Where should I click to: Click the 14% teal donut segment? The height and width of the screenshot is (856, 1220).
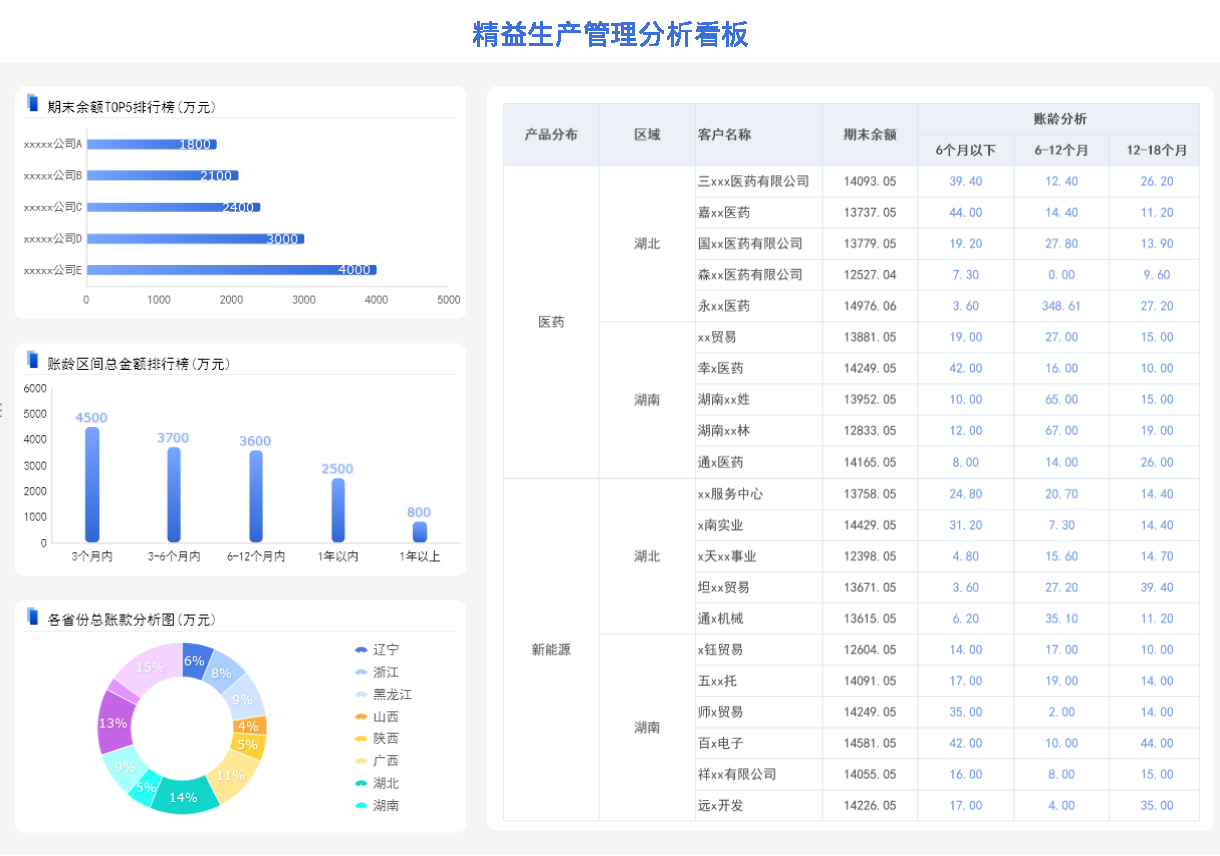pyautogui.click(x=183, y=796)
